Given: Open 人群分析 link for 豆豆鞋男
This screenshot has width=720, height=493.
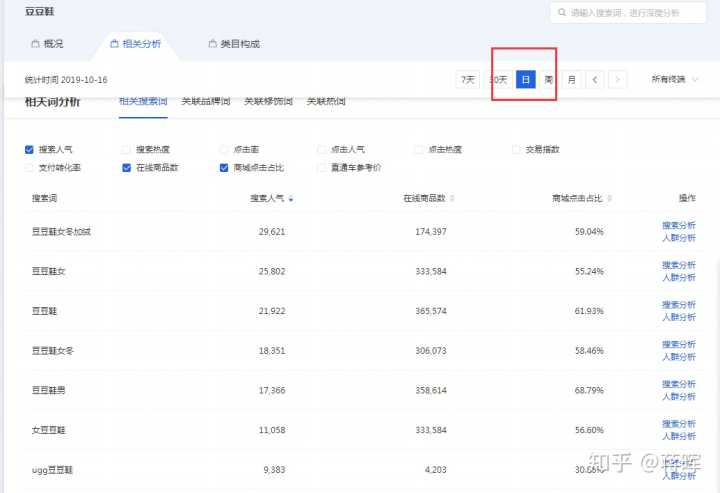Looking at the screenshot, I should click(678, 396).
